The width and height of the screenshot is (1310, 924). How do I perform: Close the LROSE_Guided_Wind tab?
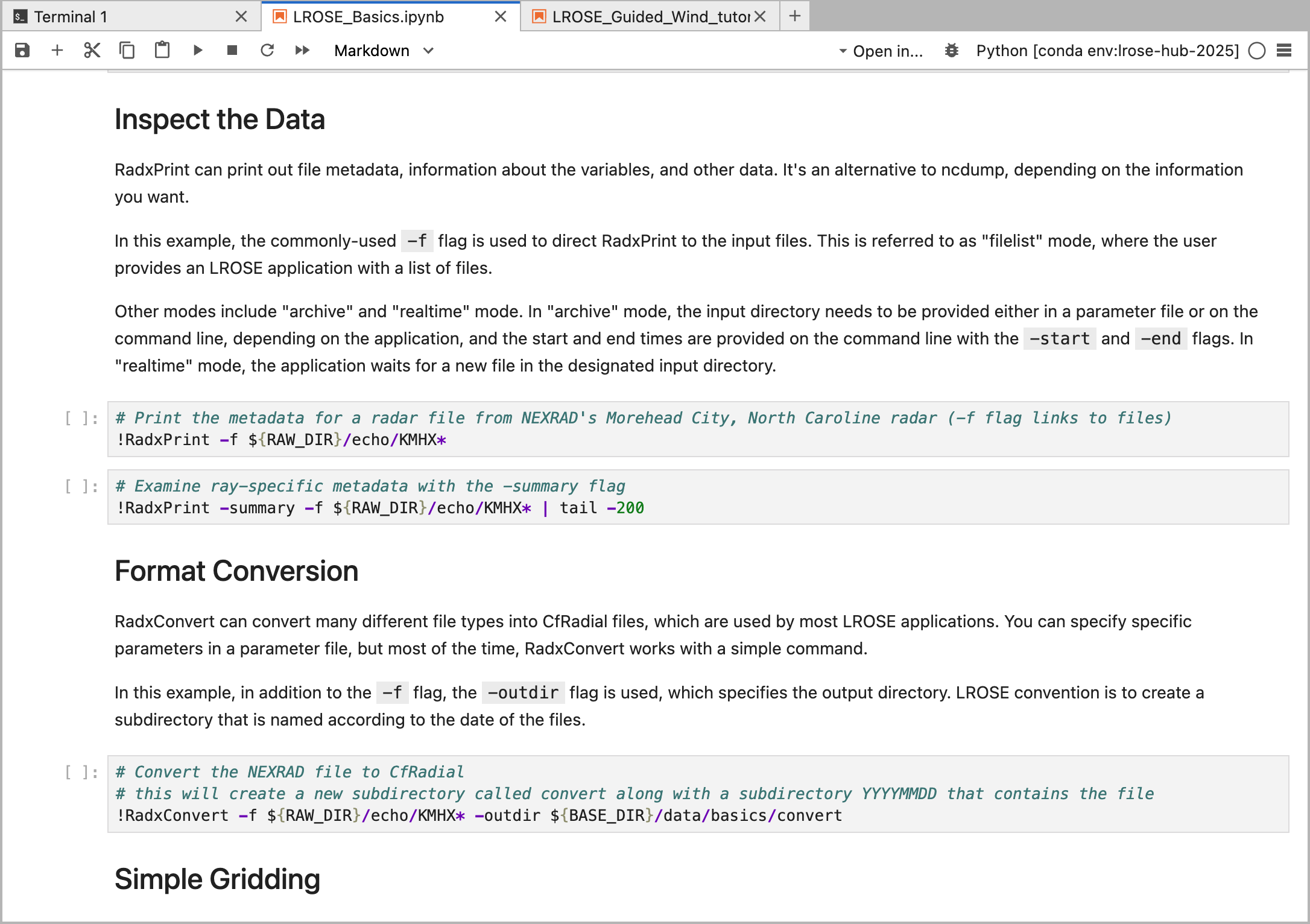[x=761, y=17]
